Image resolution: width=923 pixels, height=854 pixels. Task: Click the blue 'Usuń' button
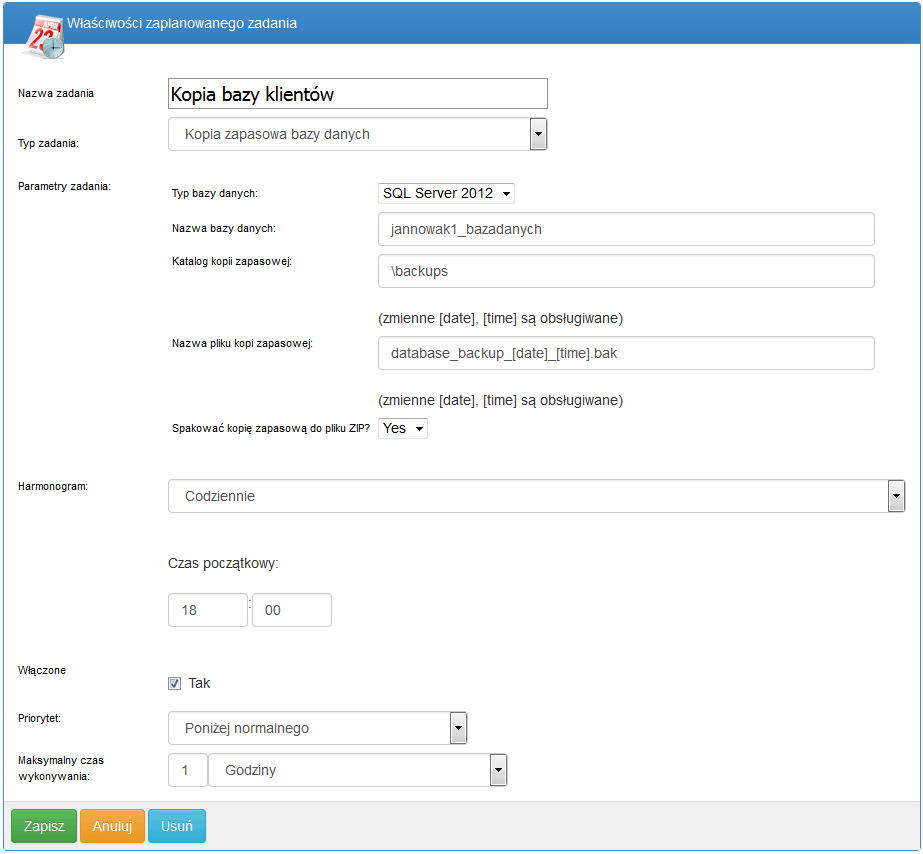point(177,826)
